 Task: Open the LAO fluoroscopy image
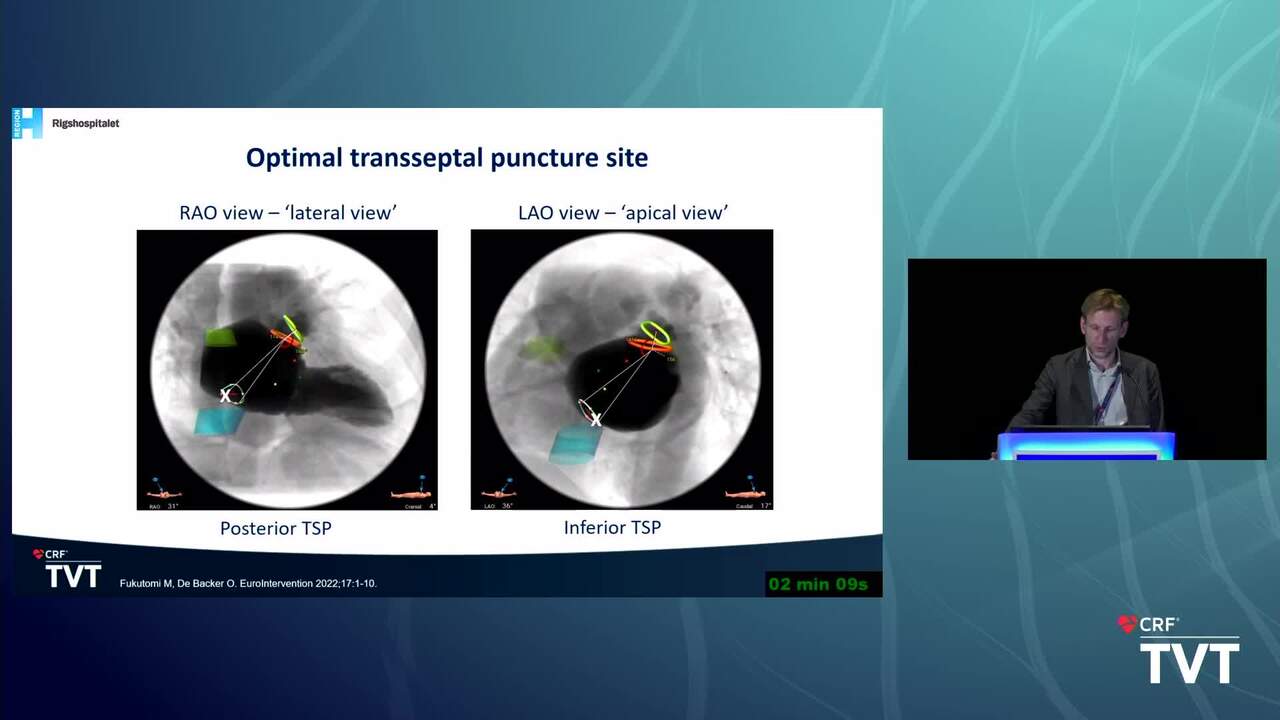[622, 370]
